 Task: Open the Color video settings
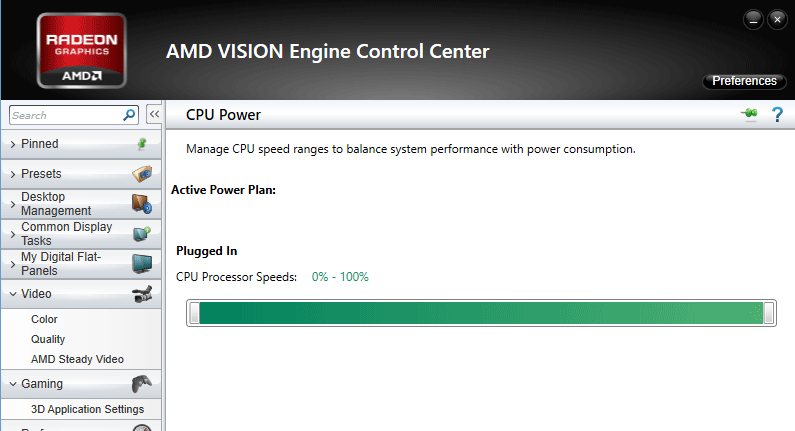pyautogui.click(x=44, y=319)
